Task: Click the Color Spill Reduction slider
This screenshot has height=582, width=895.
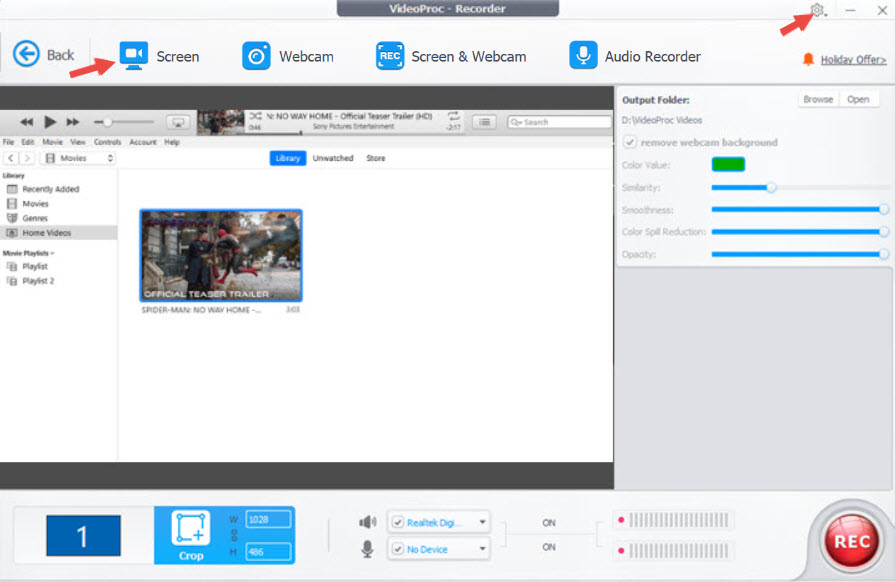Action: (799, 232)
